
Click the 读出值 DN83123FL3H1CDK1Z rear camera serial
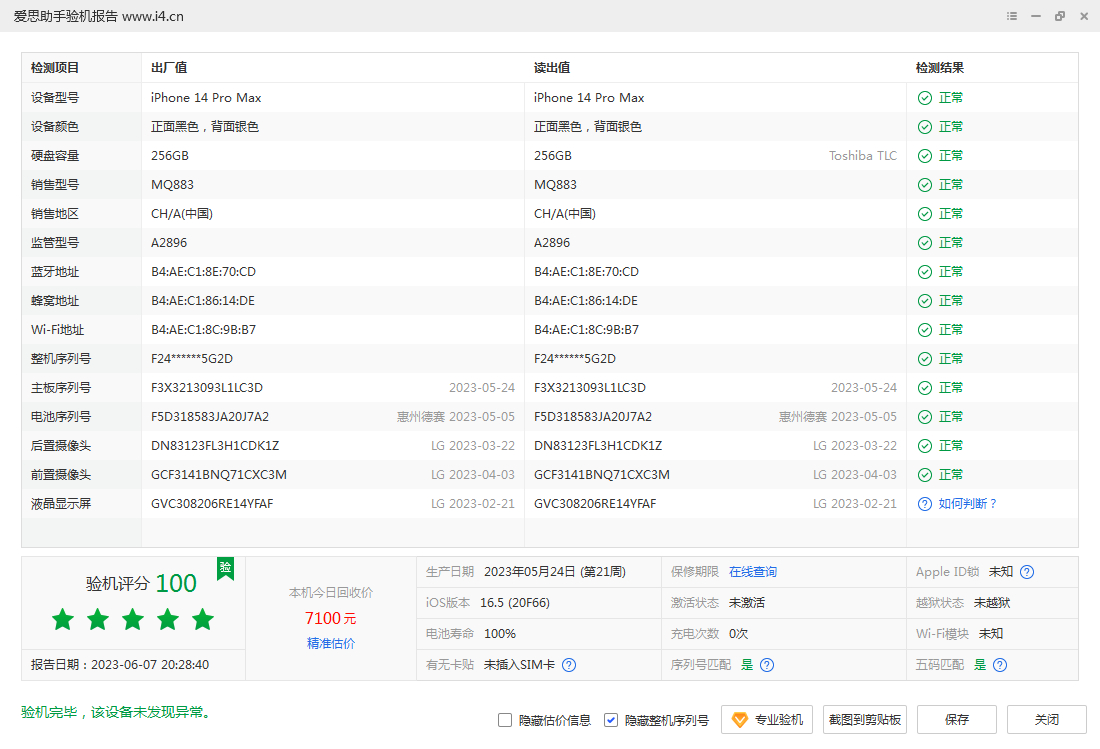598,446
